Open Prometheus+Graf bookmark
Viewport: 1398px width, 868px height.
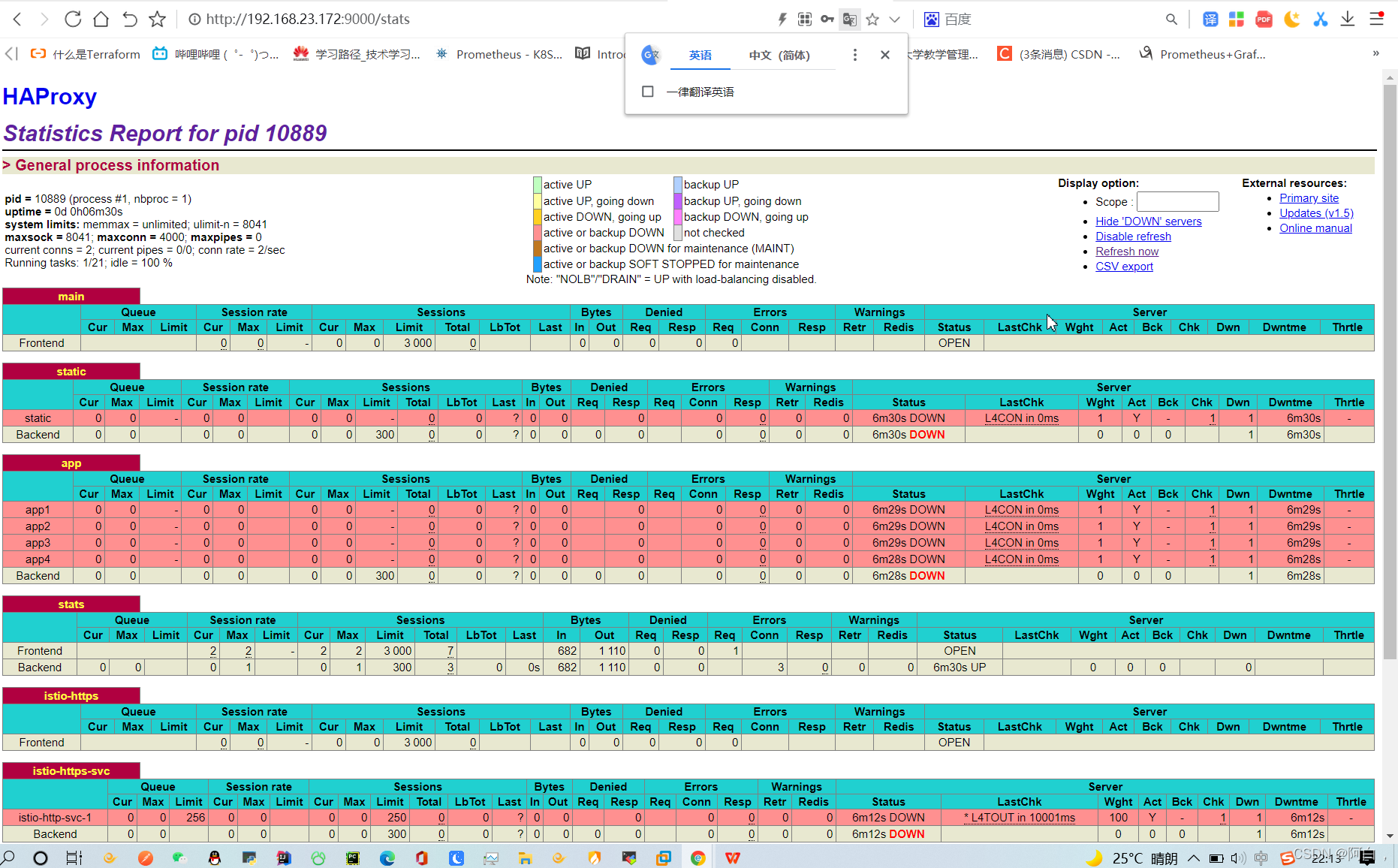(1202, 54)
